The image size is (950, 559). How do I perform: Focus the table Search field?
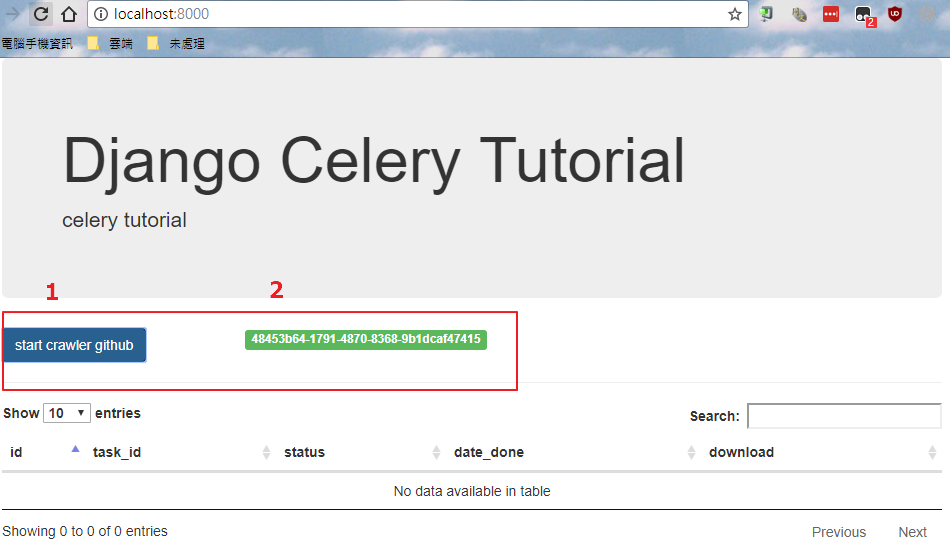(844, 415)
